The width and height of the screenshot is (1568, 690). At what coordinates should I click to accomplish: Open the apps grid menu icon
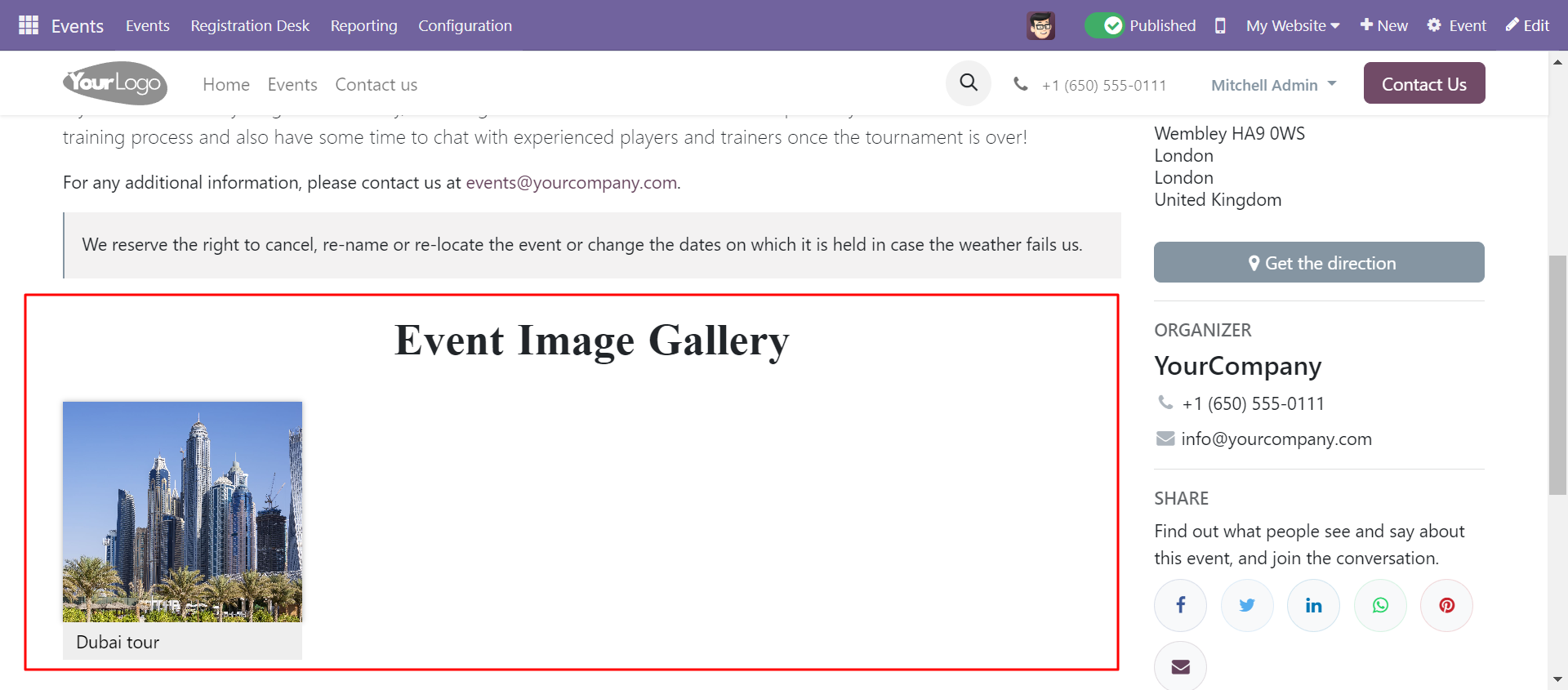click(x=29, y=25)
